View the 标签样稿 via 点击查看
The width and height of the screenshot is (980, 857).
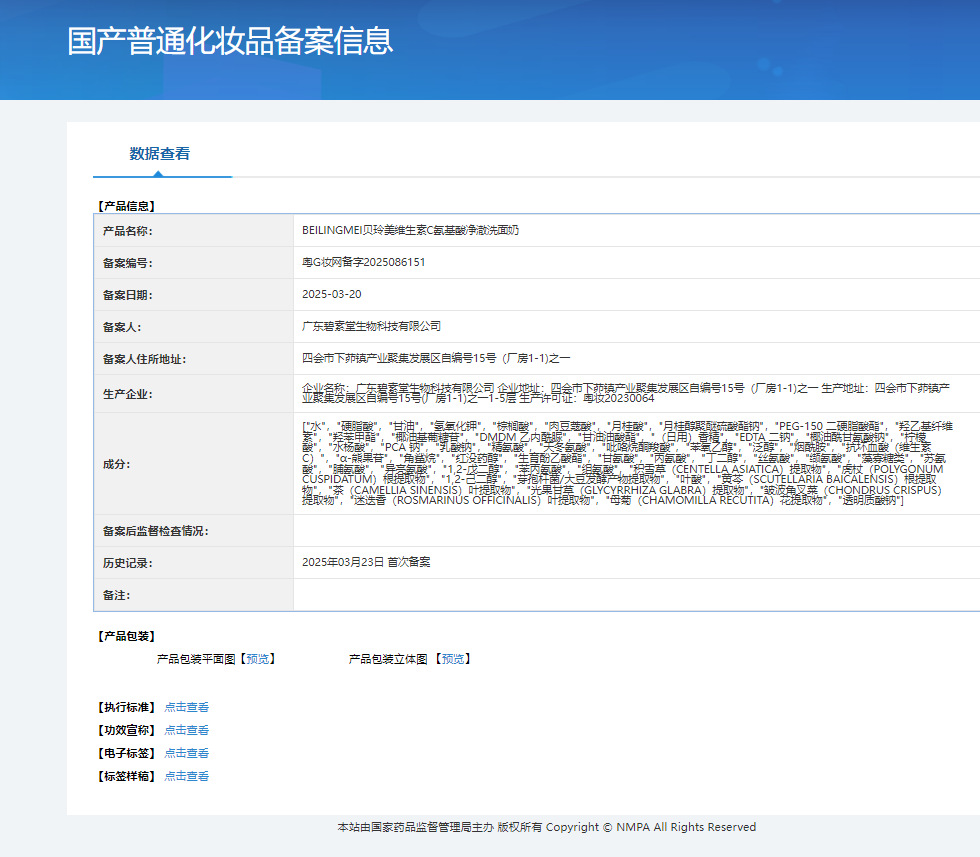click(x=186, y=776)
